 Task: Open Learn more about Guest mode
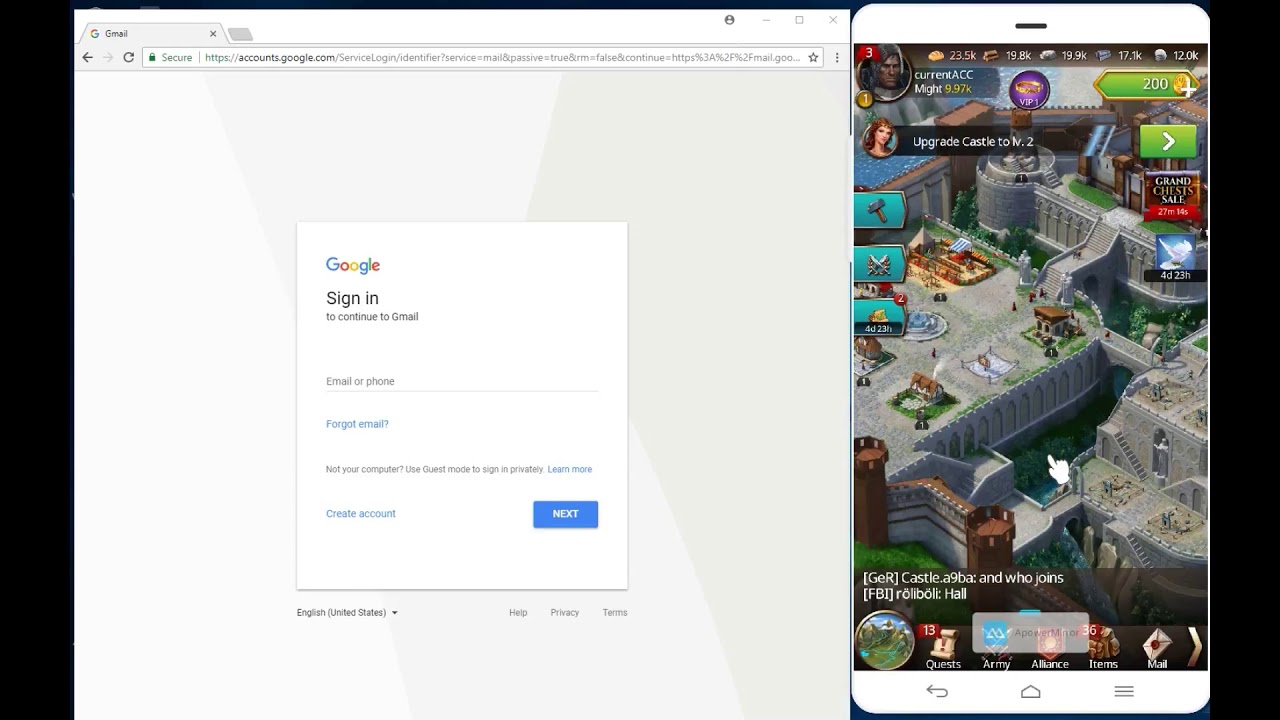pos(569,469)
